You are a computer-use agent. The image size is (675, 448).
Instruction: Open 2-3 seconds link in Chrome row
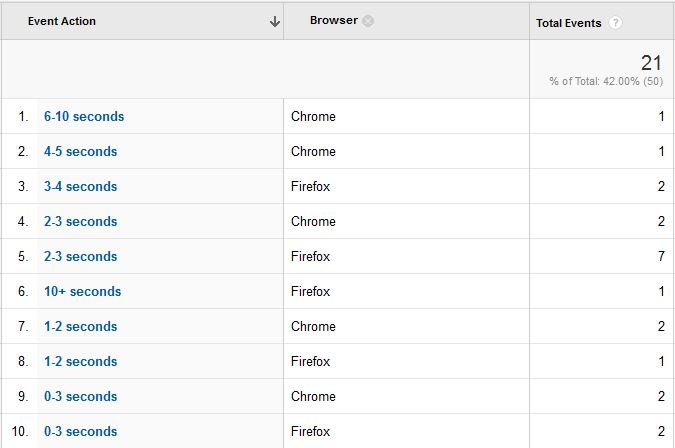click(81, 221)
